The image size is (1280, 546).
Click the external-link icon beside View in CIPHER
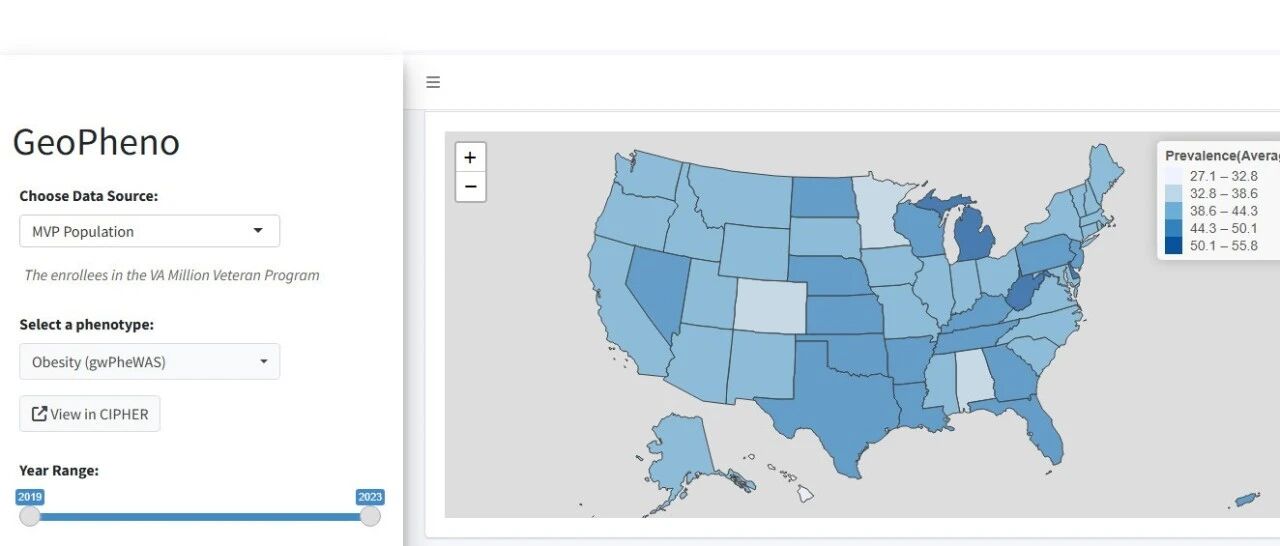tap(40, 414)
